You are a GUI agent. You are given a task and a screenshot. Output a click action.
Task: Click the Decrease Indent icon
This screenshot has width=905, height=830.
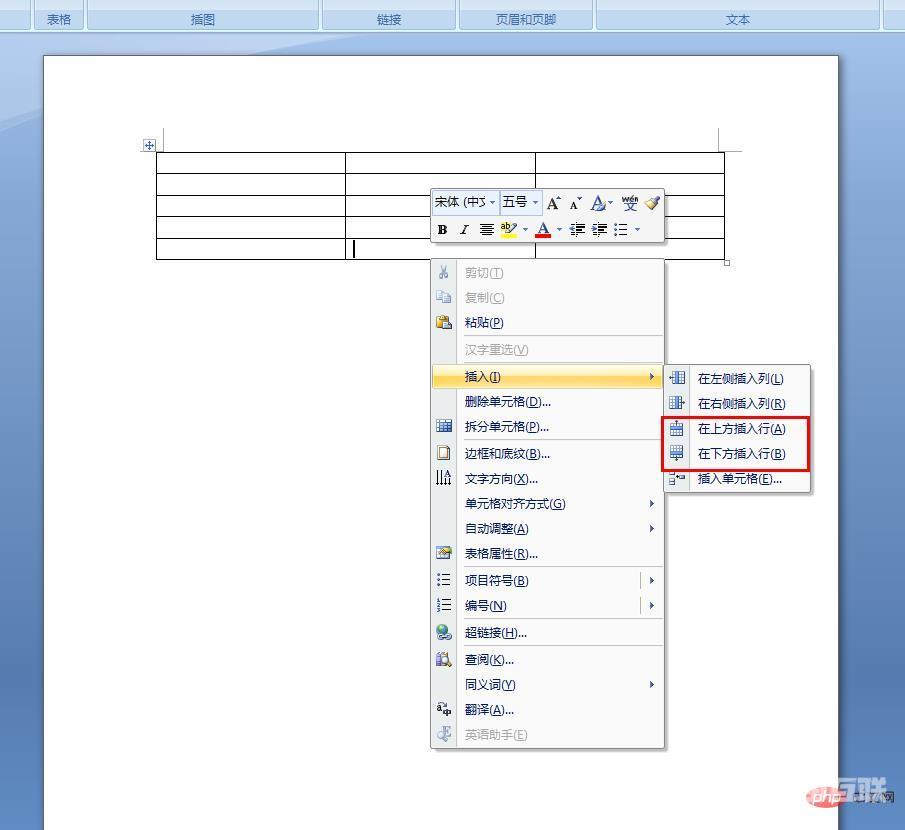(577, 230)
